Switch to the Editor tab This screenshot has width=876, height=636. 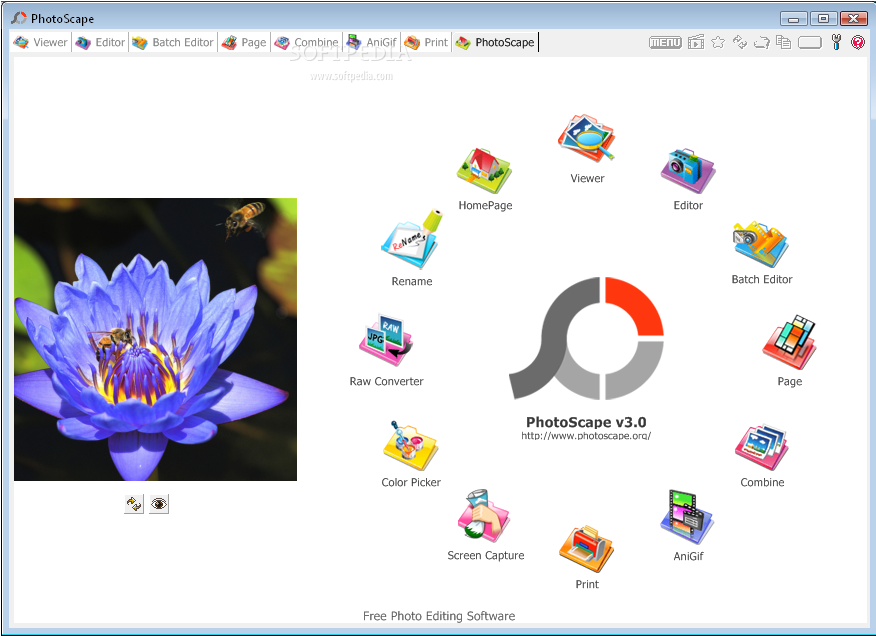(x=100, y=42)
